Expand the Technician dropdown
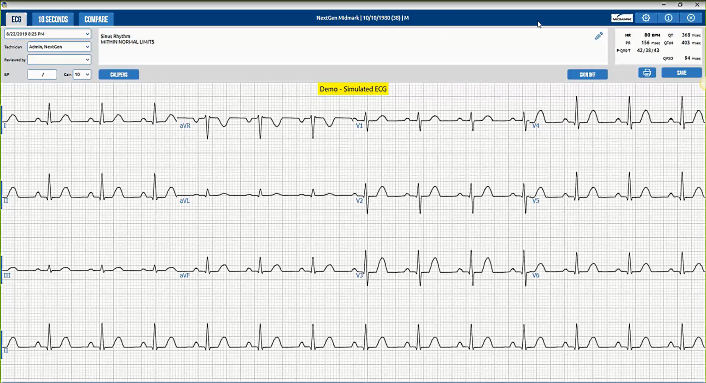Screen dimensions: 706x383 [59, 46]
